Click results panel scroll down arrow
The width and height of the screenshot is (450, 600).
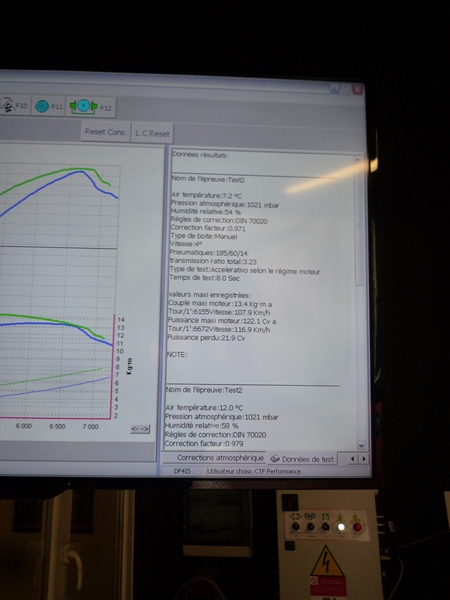(x=361, y=445)
